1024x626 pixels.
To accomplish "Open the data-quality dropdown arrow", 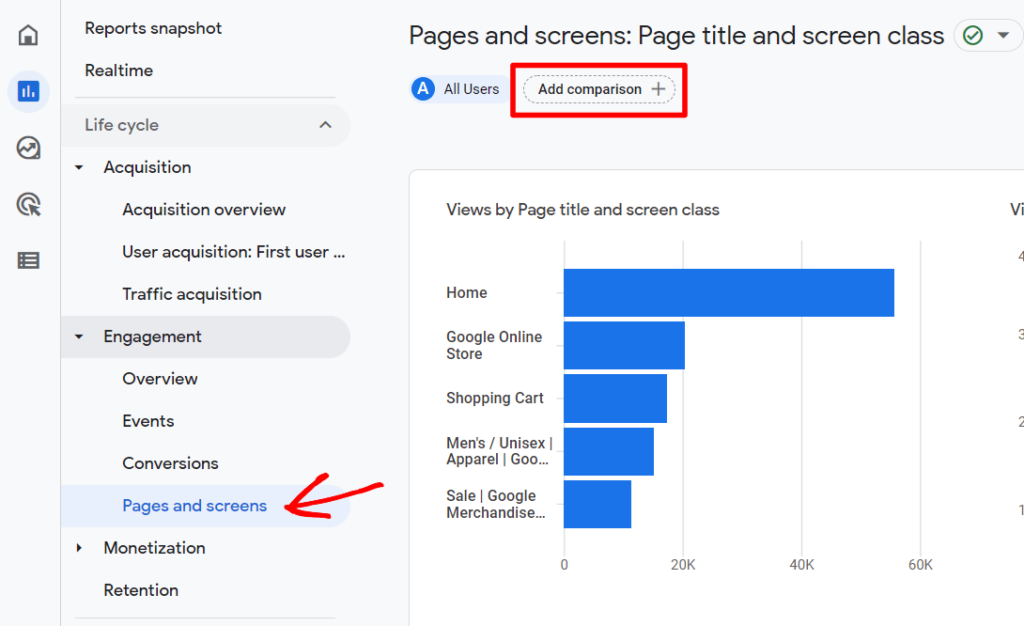I will coord(1003,35).
